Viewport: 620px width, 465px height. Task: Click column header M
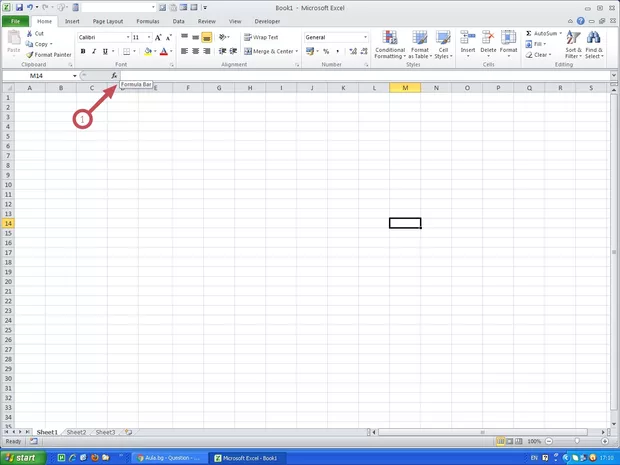point(405,88)
